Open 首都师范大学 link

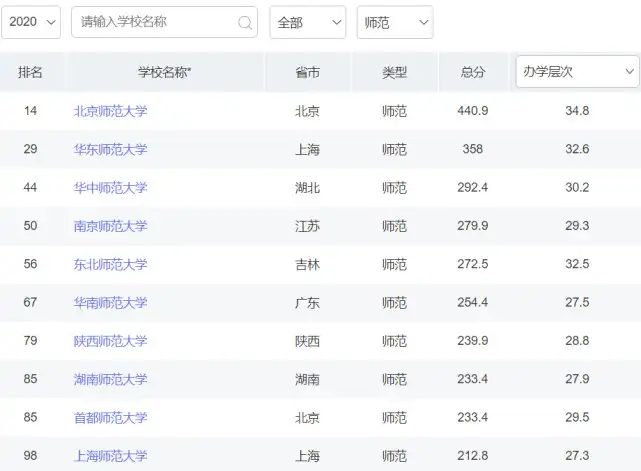[110, 417]
